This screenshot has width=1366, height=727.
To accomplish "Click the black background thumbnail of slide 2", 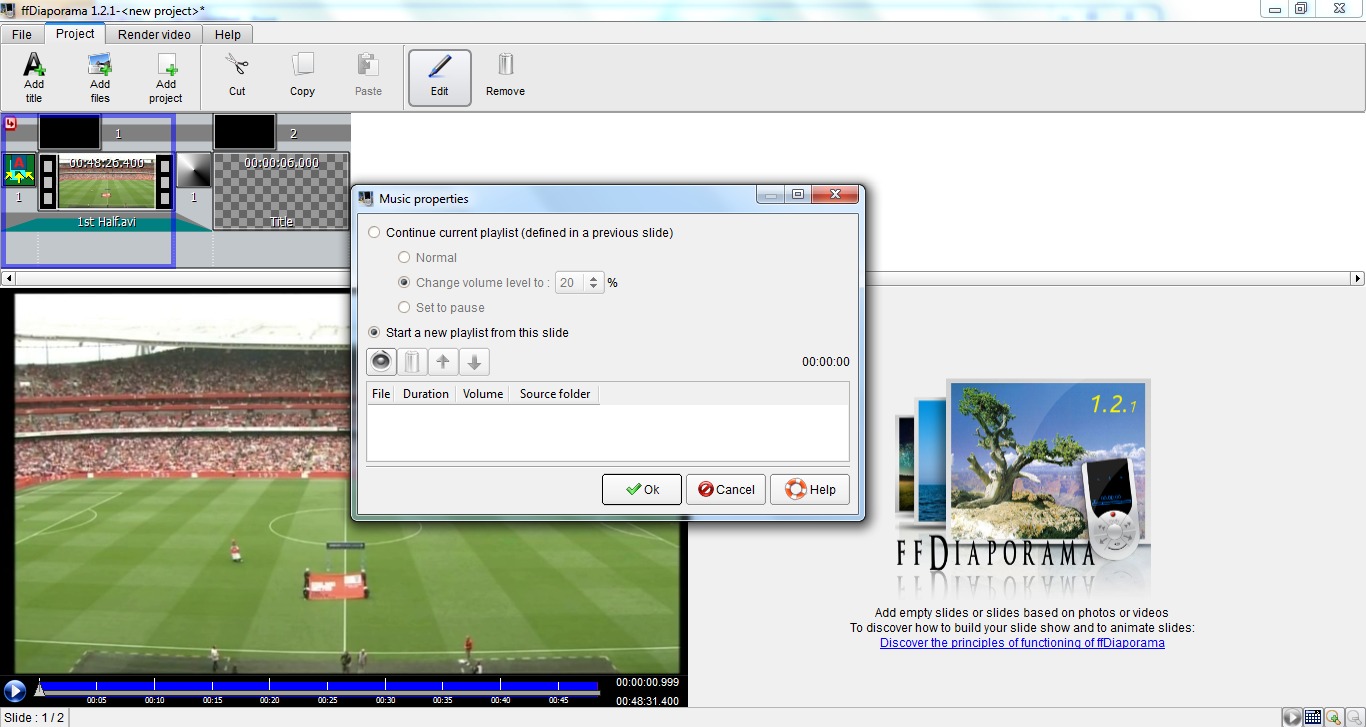I will click(x=244, y=132).
